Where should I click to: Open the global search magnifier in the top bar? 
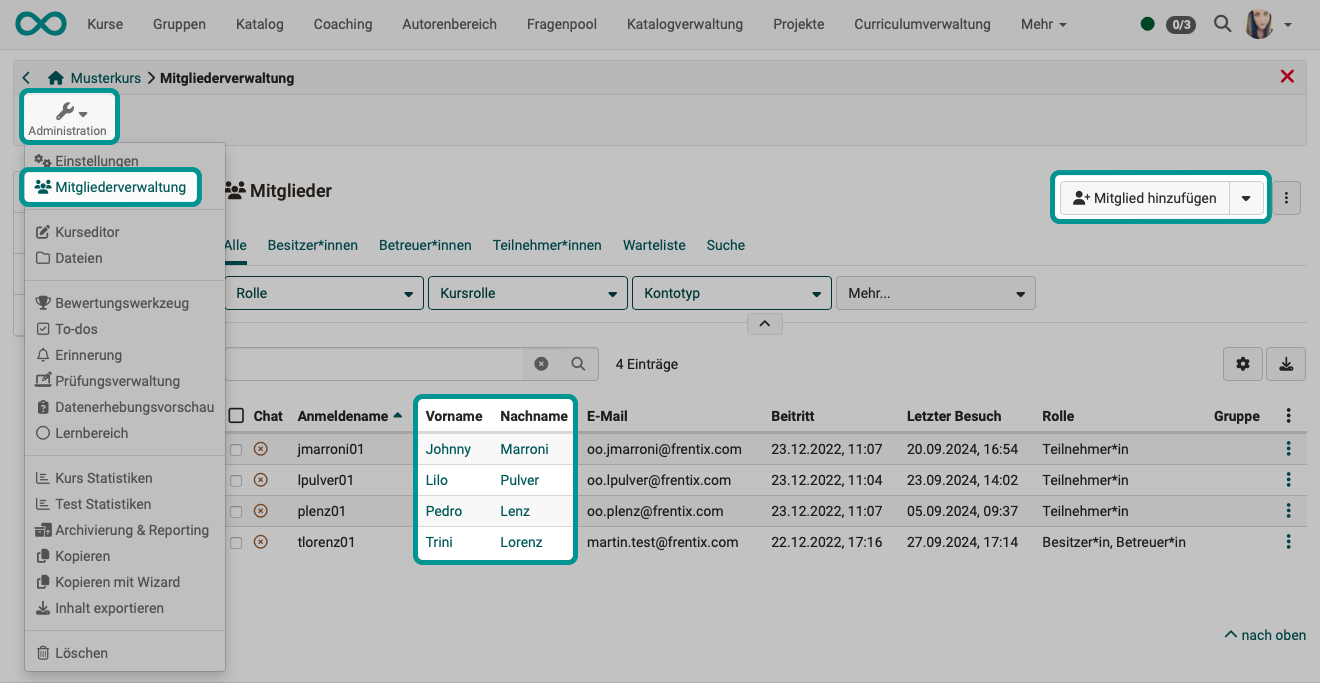tap(1222, 24)
